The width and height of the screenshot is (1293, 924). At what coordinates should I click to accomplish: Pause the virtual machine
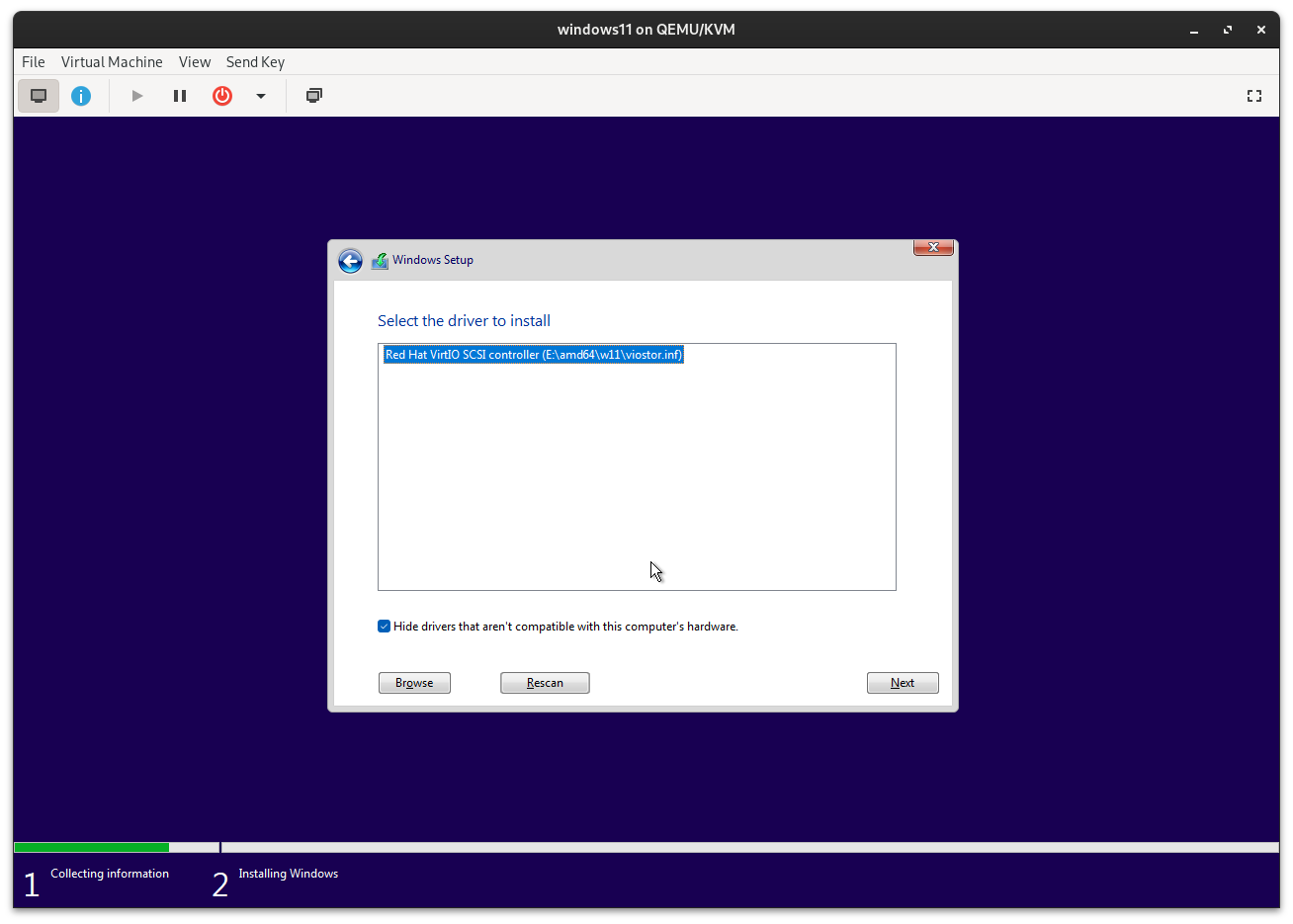pyautogui.click(x=180, y=96)
